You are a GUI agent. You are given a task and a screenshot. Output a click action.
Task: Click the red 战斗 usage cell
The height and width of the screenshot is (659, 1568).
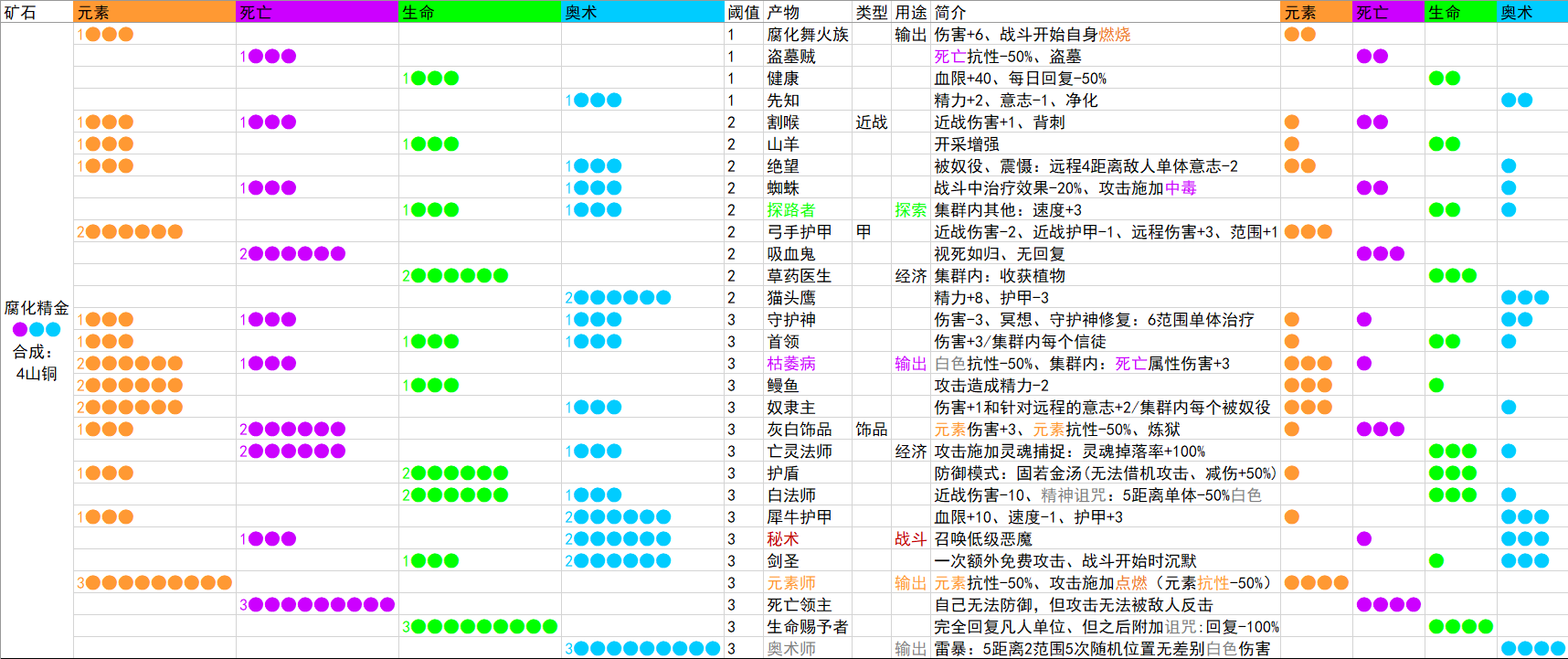[911, 538]
